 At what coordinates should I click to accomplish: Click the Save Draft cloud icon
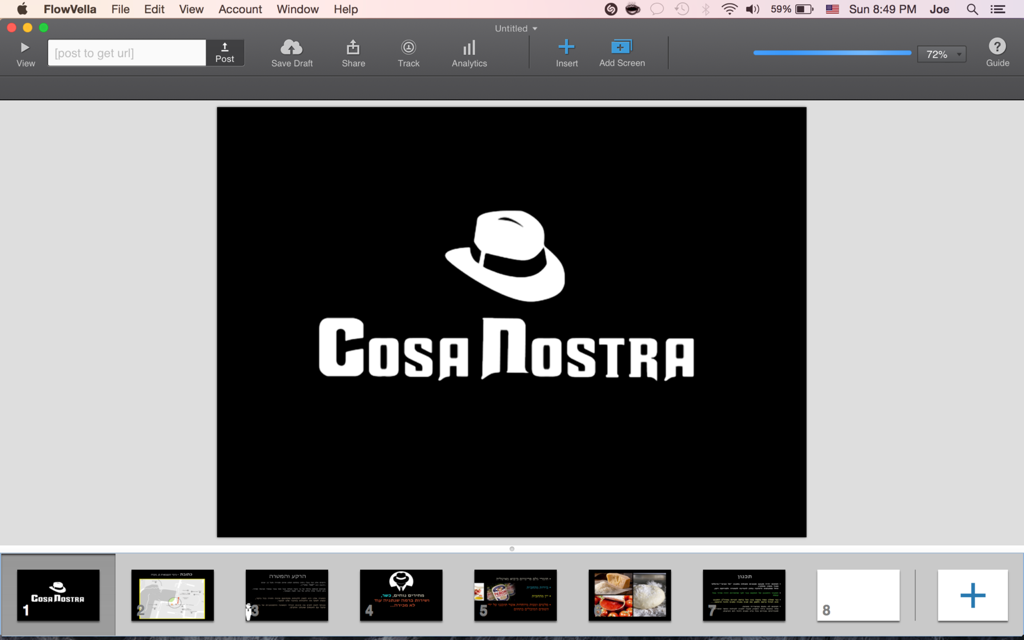click(292, 47)
